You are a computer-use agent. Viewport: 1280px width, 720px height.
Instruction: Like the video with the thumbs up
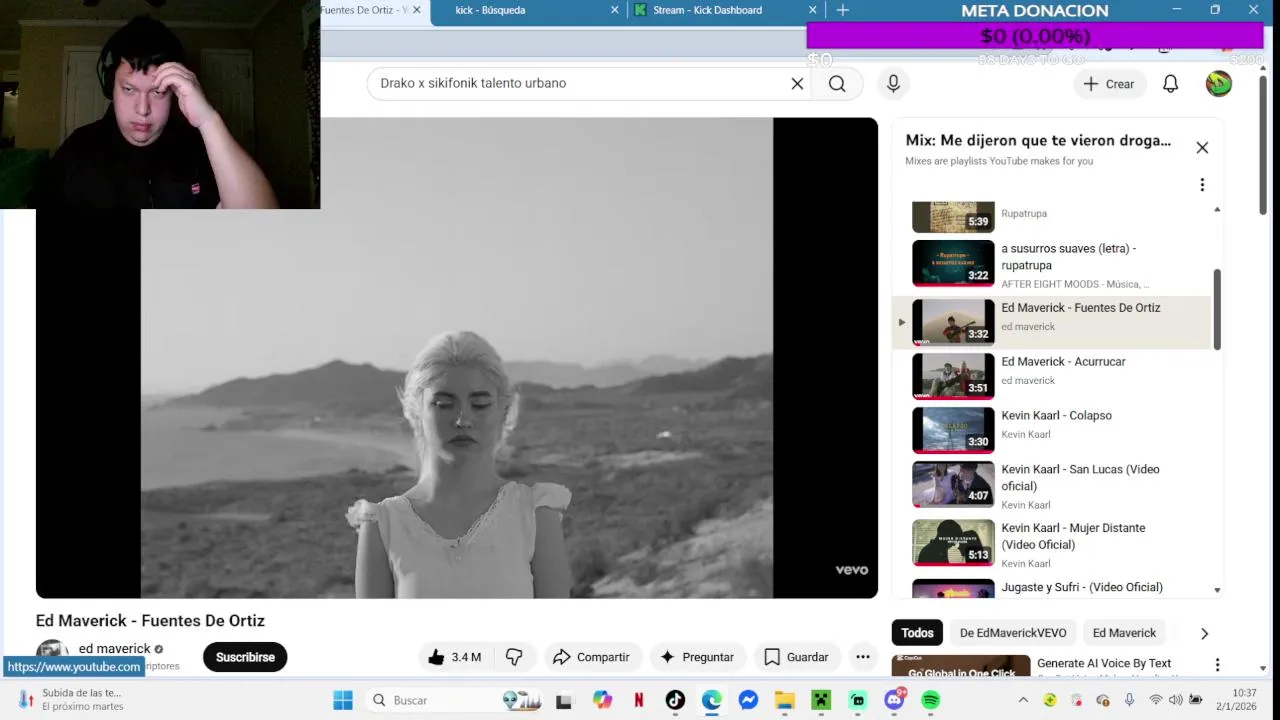click(x=454, y=657)
